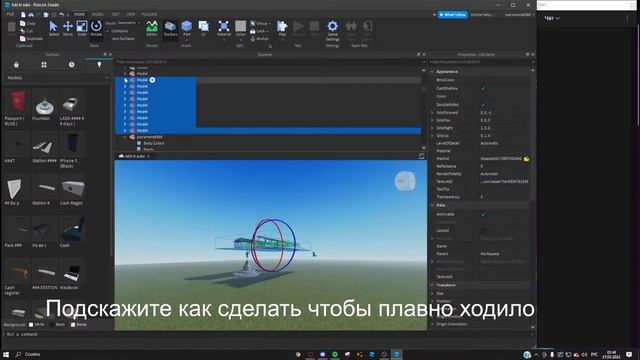Activate the Rotate tool
The width and height of the screenshot is (640, 360).
(x=96, y=29)
